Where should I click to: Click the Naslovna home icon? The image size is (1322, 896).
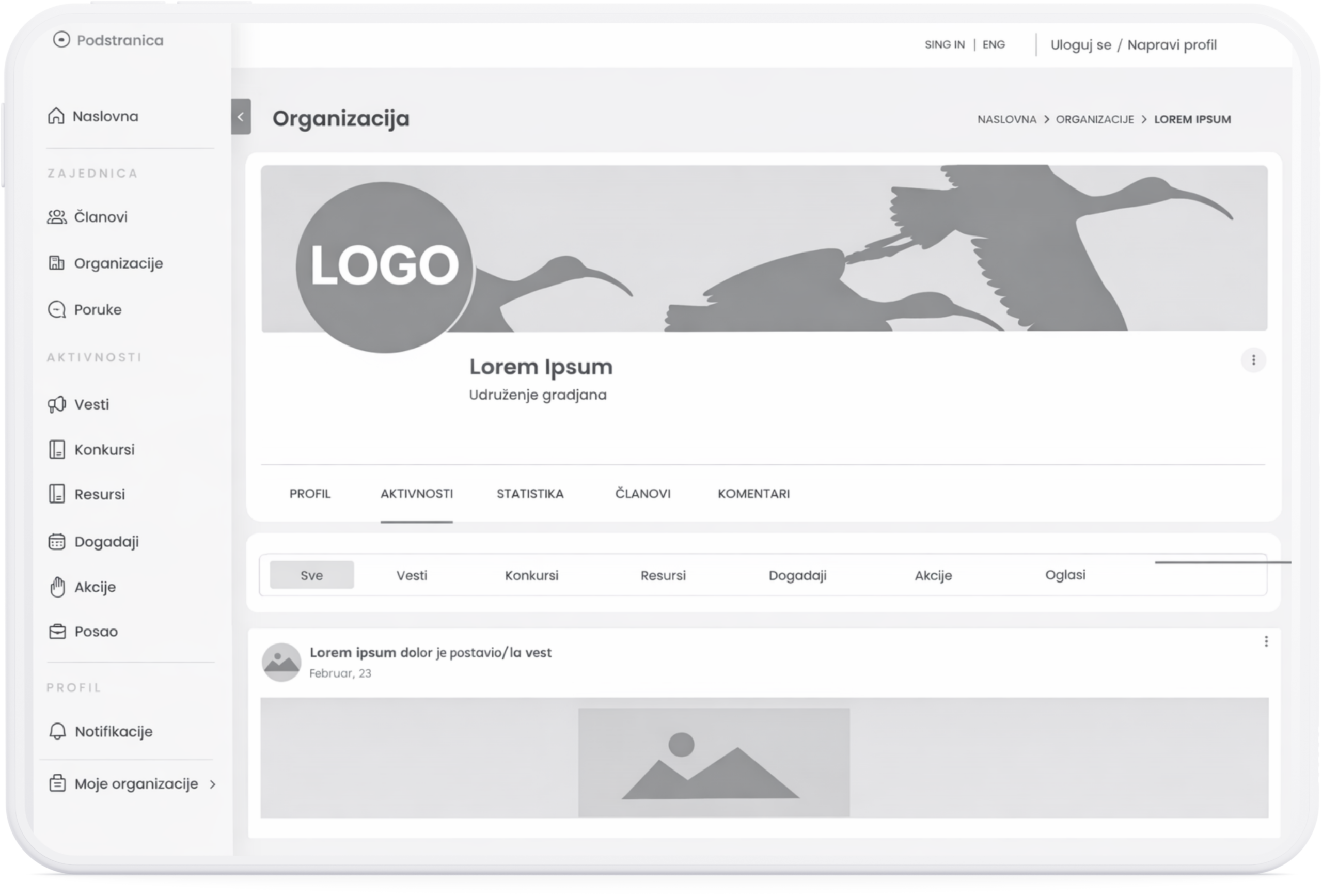[56, 116]
